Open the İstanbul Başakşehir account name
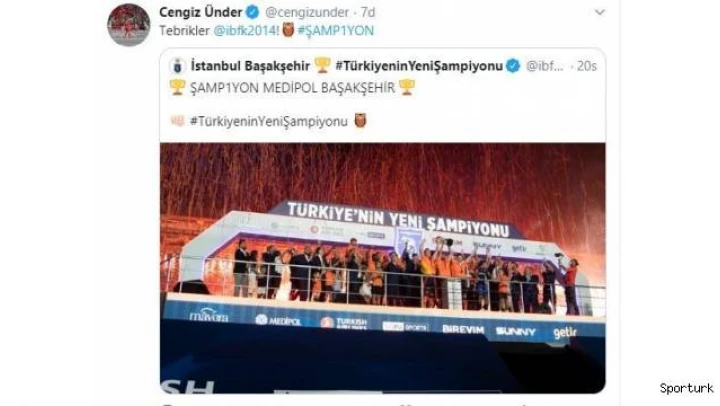This screenshot has width=720, height=406. [x=250, y=66]
